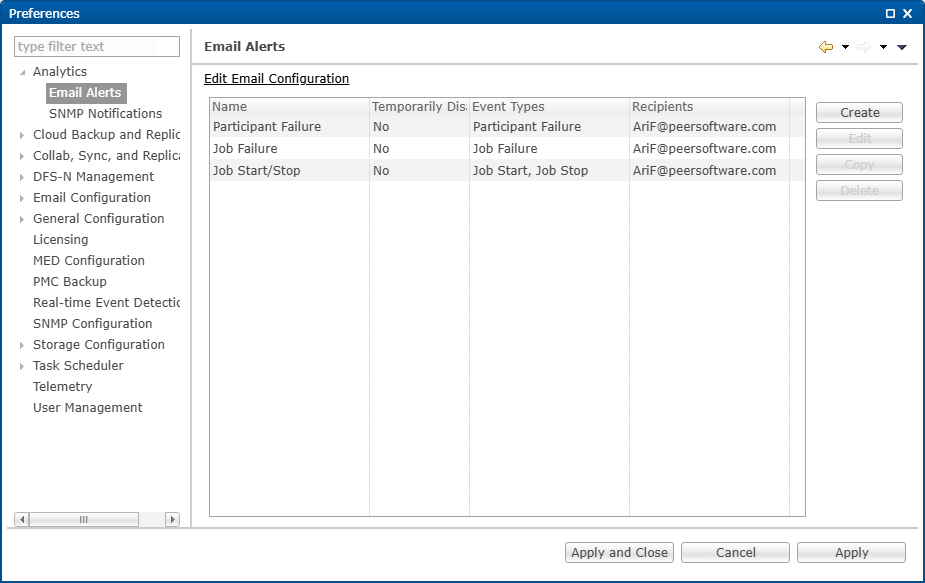
Task: Click the Create button
Action: (859, 113)
